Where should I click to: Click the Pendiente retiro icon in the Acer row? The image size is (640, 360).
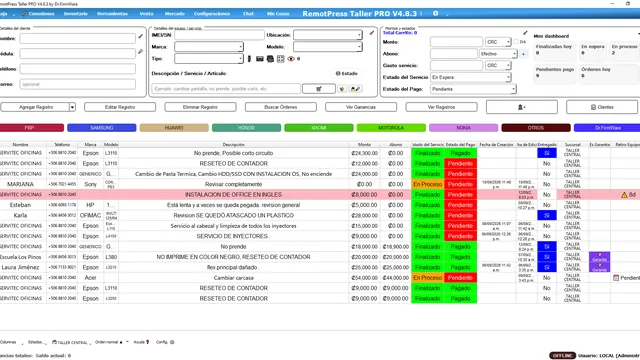point(616,278)
